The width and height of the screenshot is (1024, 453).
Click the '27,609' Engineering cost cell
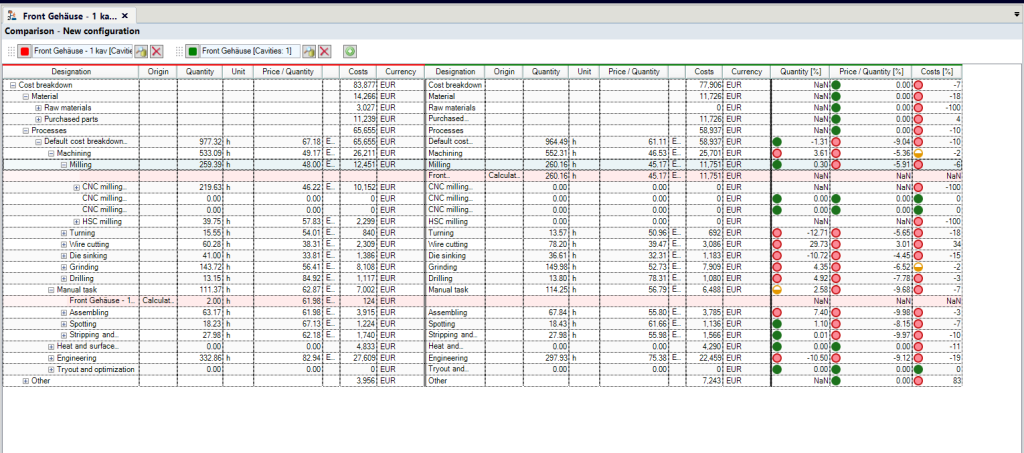[359, 358]
